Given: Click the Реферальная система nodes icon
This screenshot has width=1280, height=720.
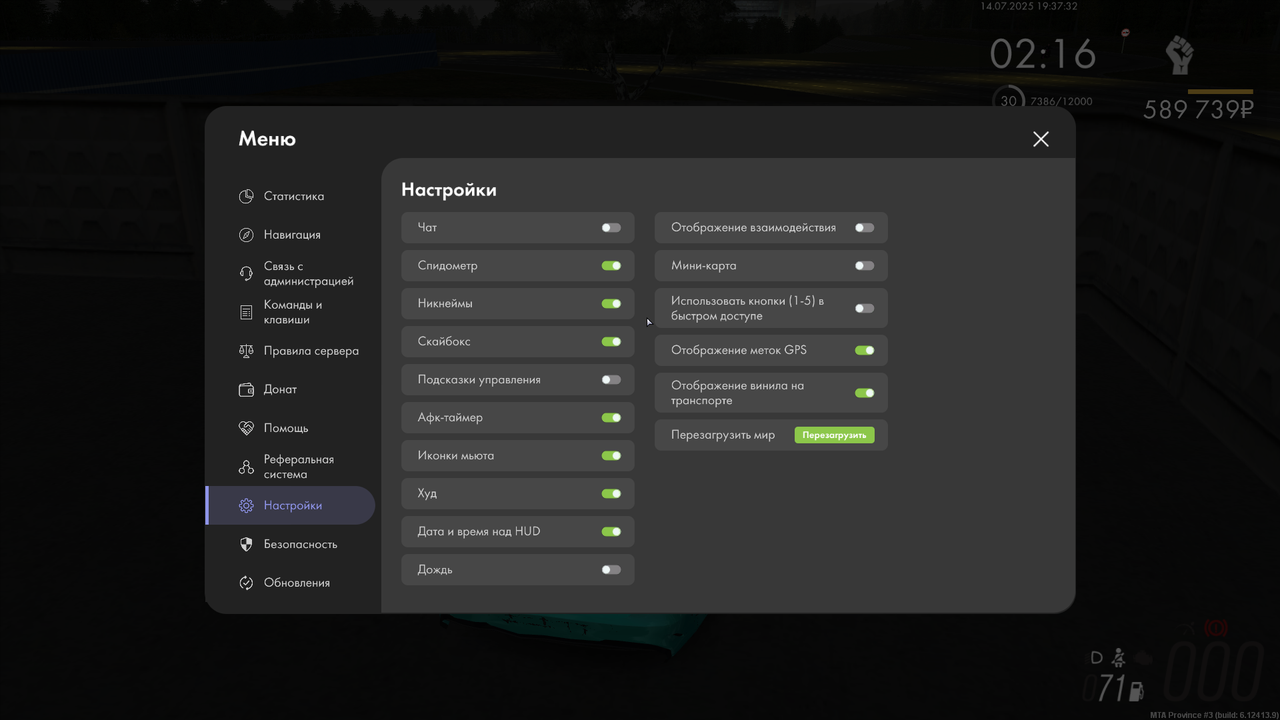Looking at the screenshot, I should 246,467.
